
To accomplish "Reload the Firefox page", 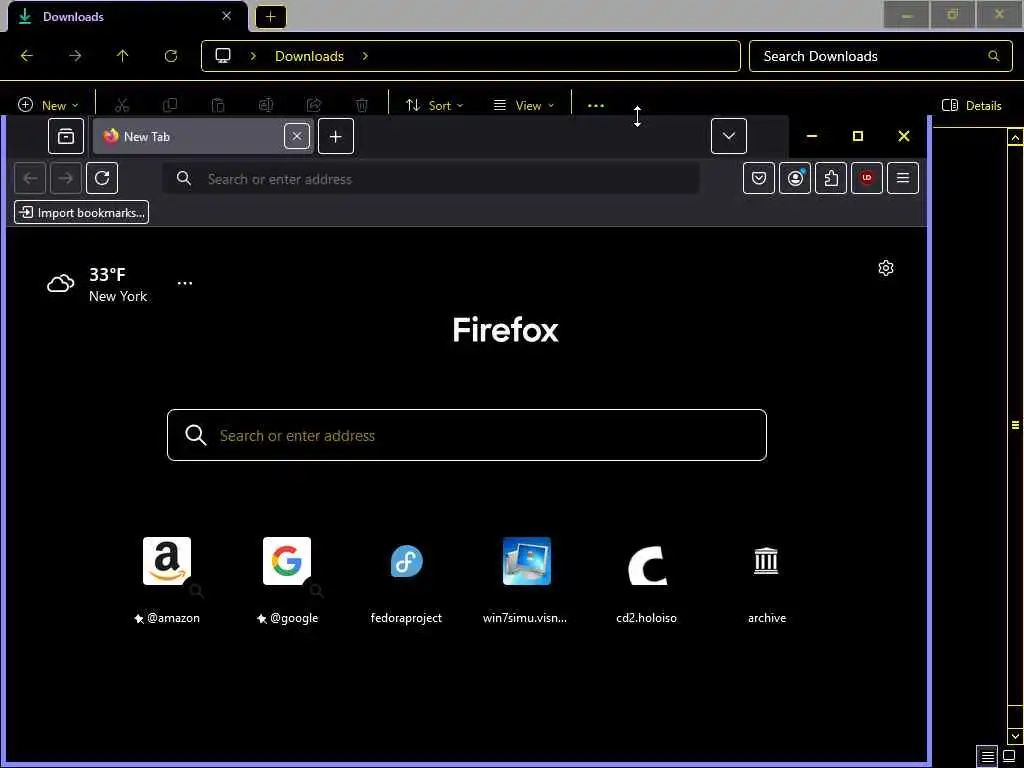I will coord(102,178).
